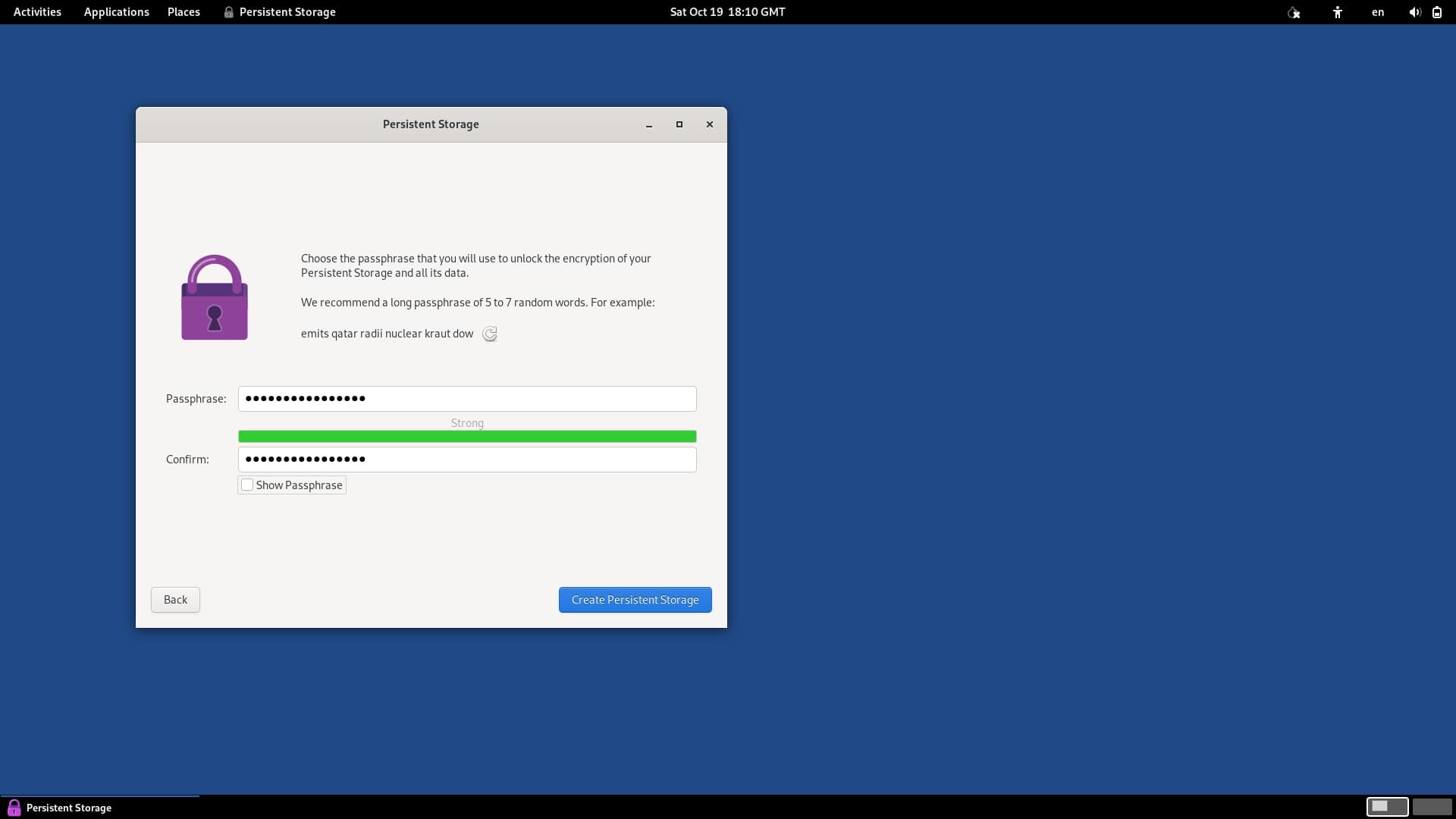Viewport: 1456px width, 819px height.
Task: Open the Applications menu
Action: pyautogui.click(x=116, y=11)
